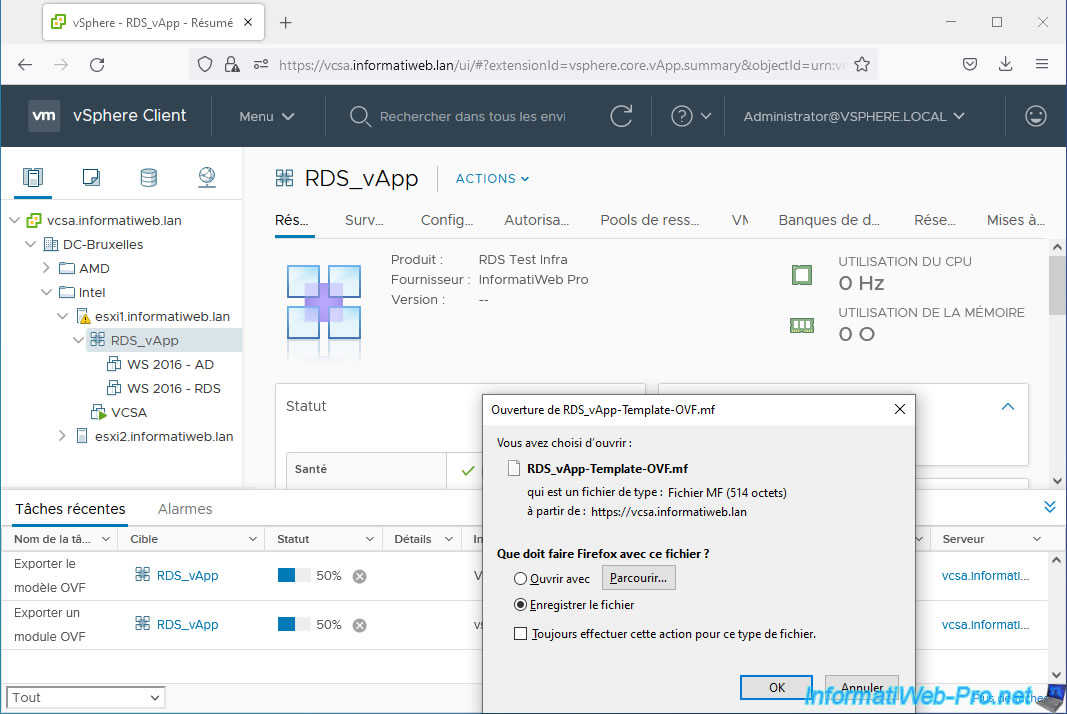The height and width of the screenshot is (714, 1067).
Task: Click the Parcourir... button
Action: [638, 578]
